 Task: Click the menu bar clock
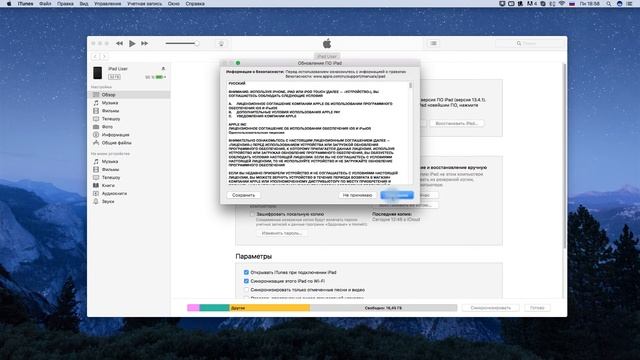pyautogui.click(x=590, y=4)
